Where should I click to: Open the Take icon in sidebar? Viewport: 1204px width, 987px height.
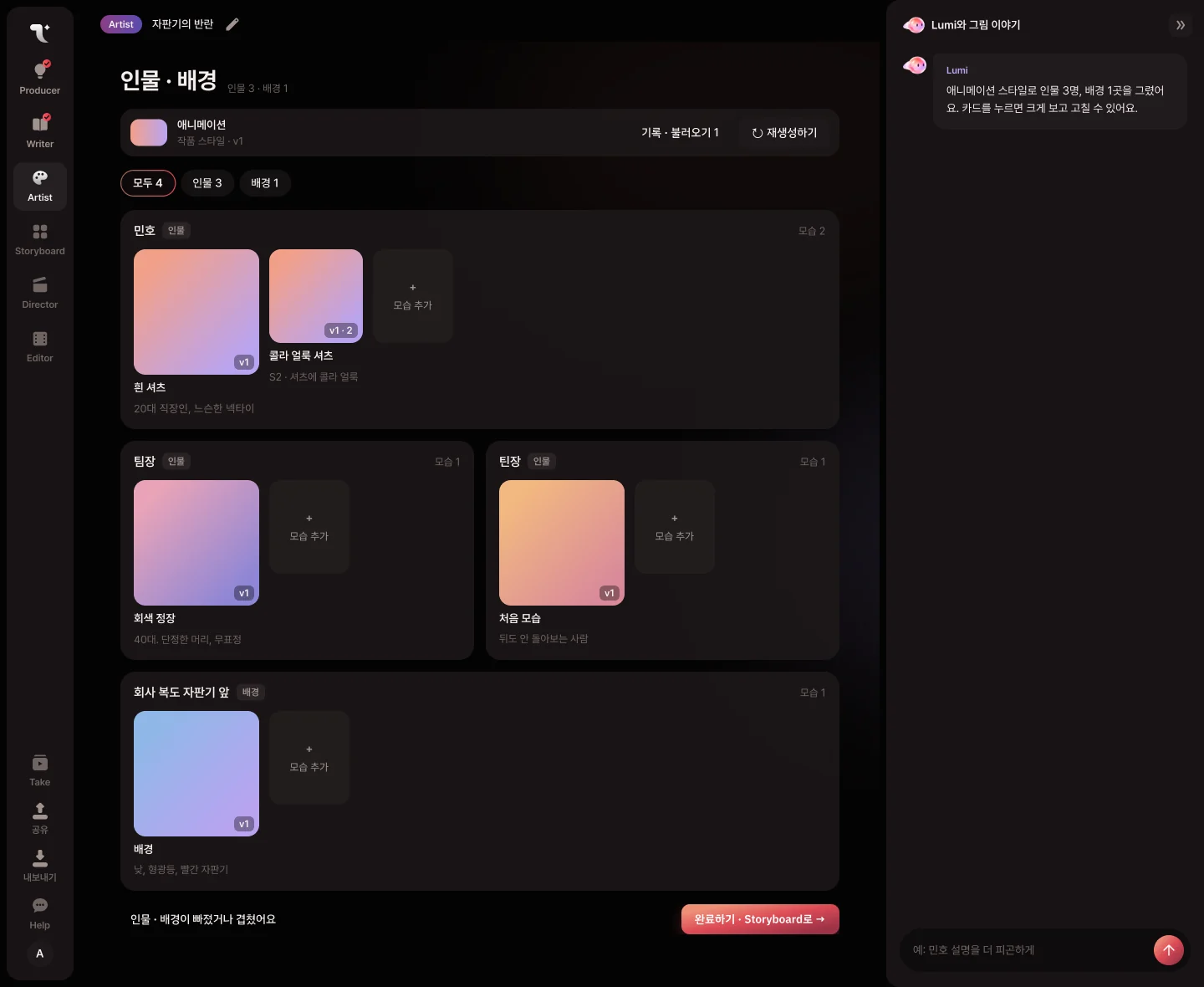pos(40,763)
